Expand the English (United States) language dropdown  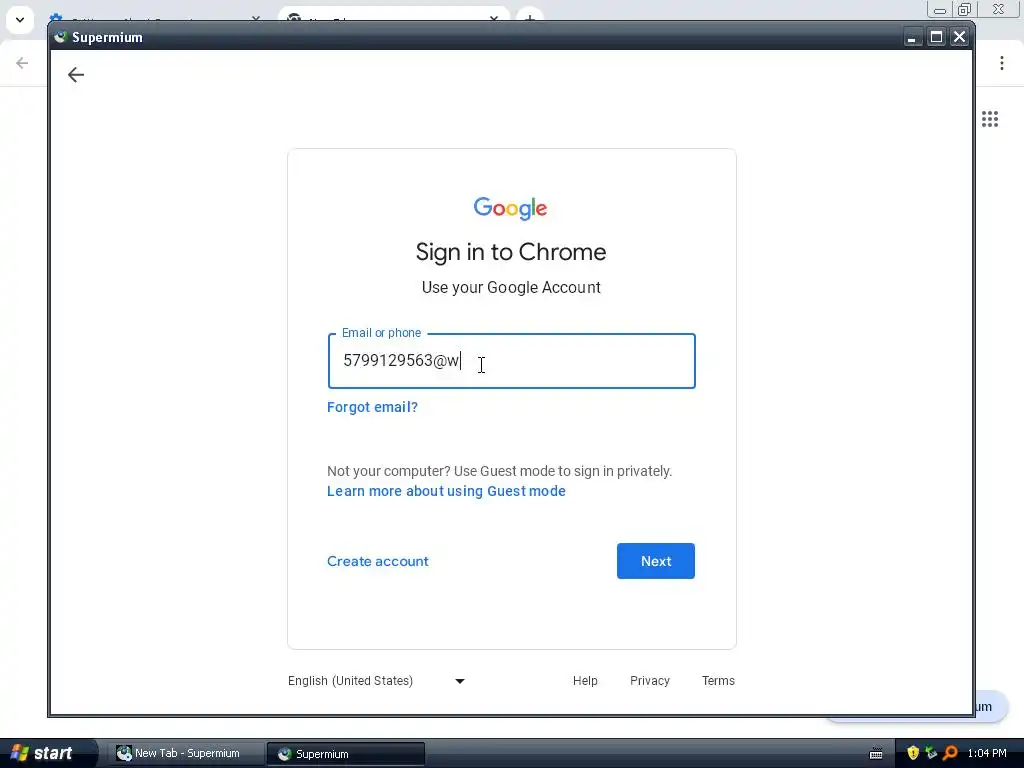click(377, 680)
